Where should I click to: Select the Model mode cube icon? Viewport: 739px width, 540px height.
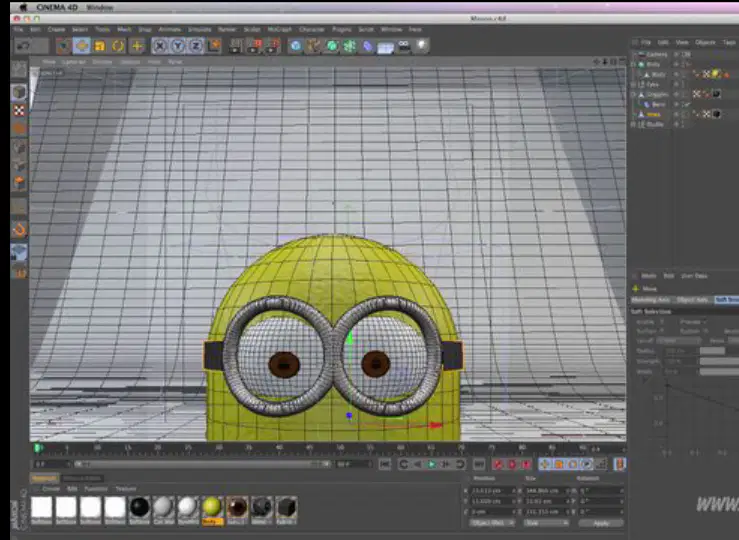[19, 92]
